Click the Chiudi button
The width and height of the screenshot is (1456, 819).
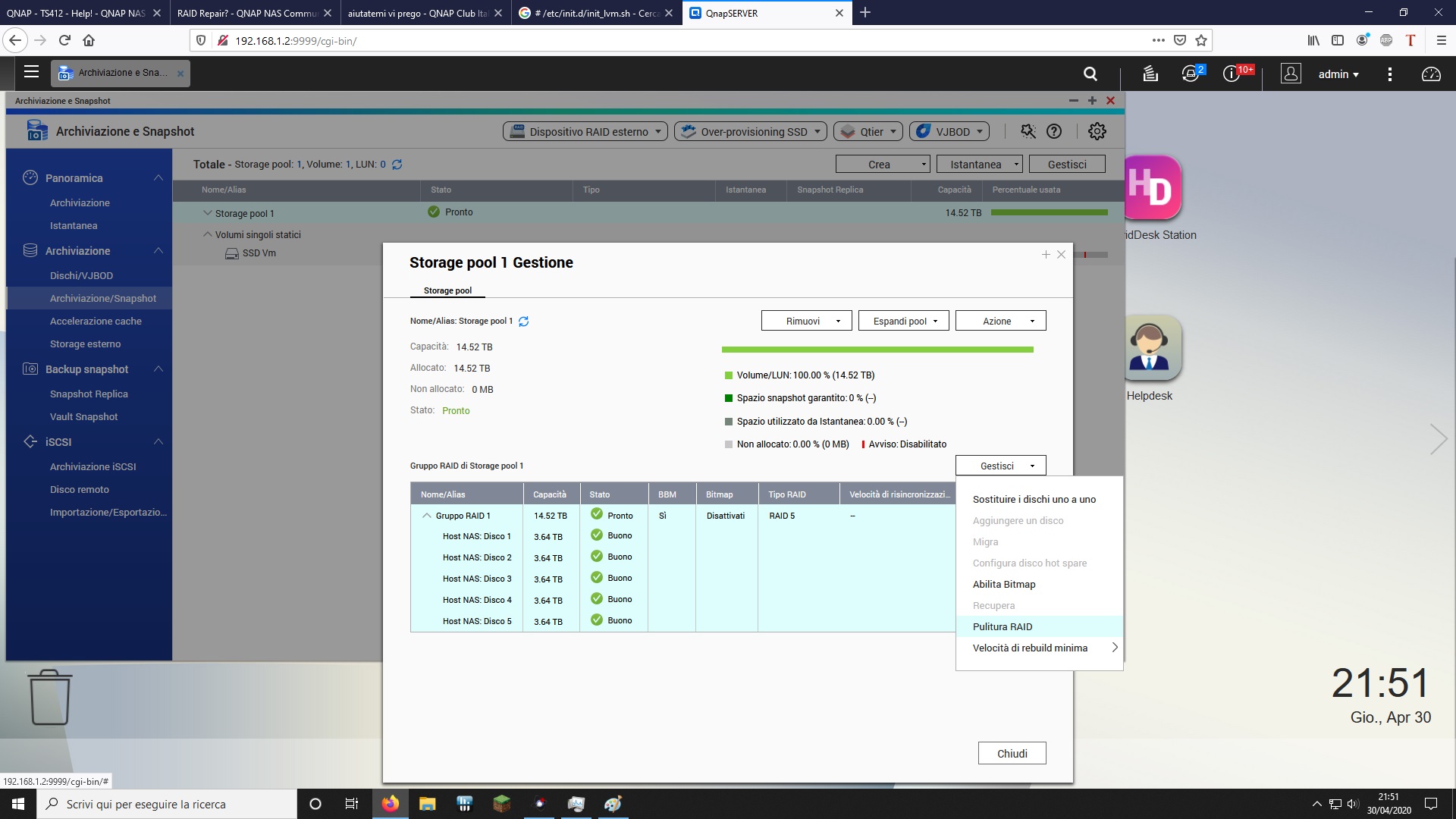[x=1012, y=753]
